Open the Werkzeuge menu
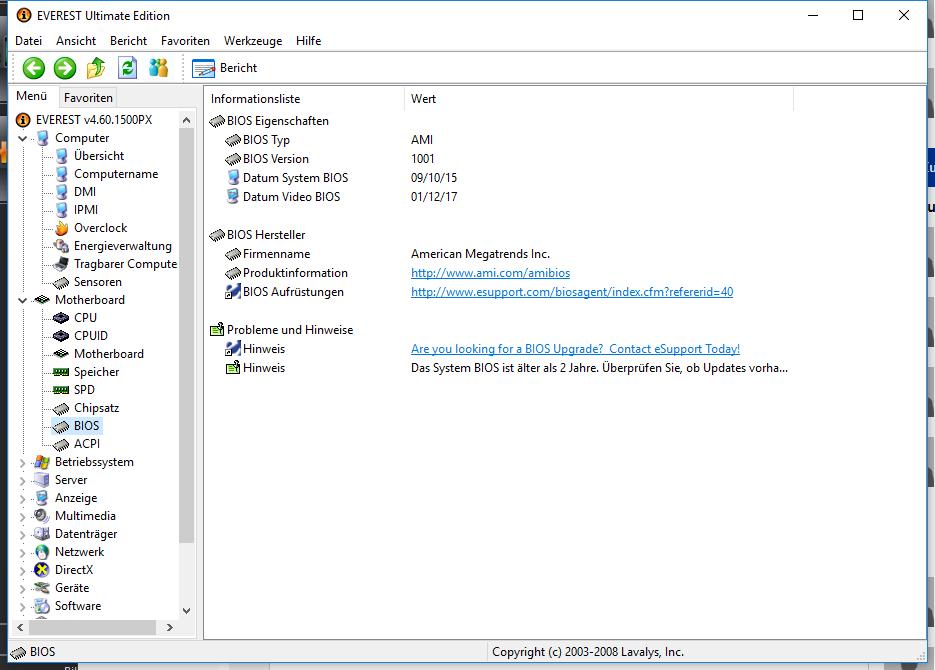Viewport: 935px width, 670px height. 253,41
